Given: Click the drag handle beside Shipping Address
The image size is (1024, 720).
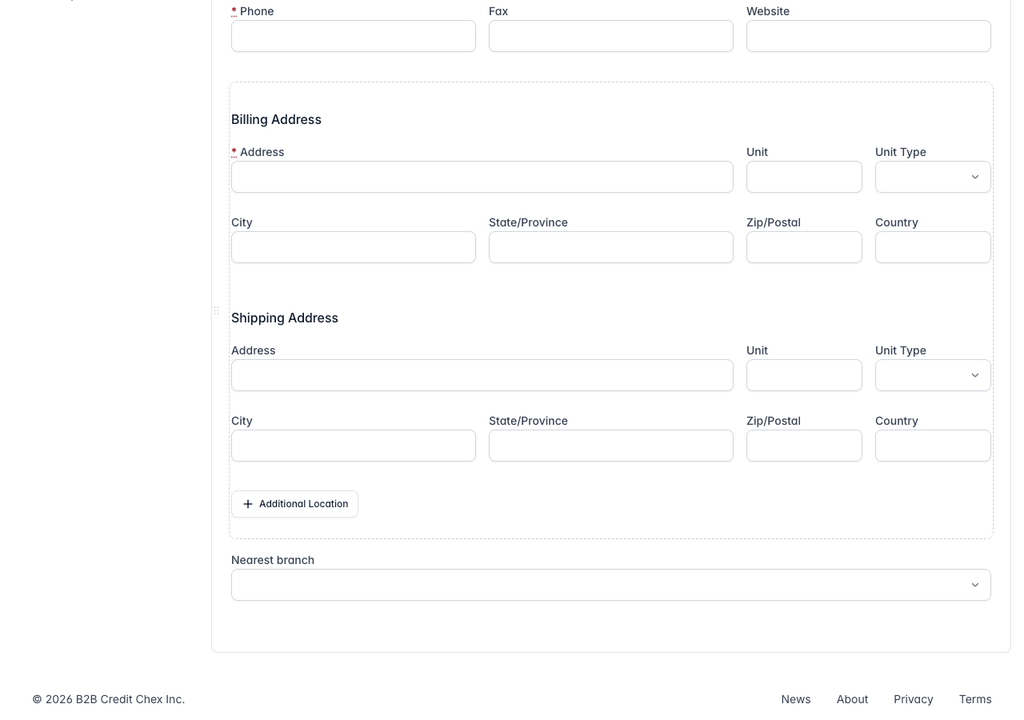Looking at the screenshot, I should coord(216,311).
